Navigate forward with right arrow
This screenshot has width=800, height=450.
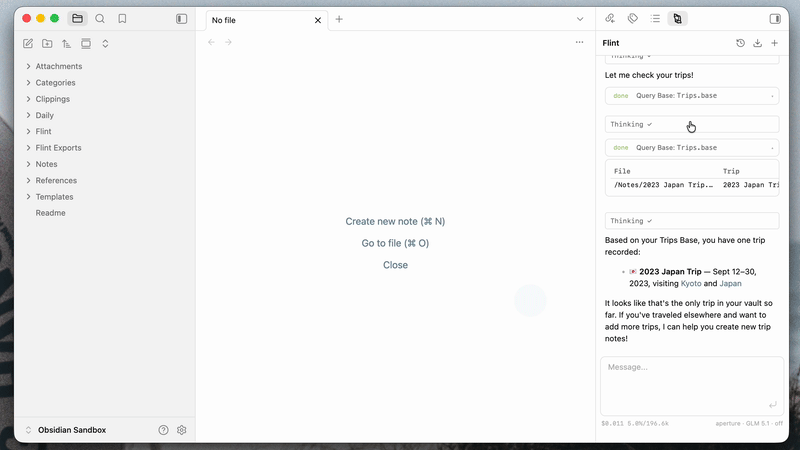tap(228, 42)
